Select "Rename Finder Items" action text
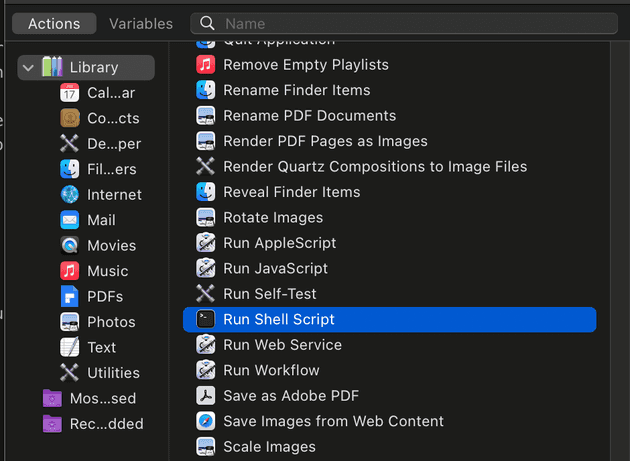The width and height of the screenshot is (630, 461). pyautogui.click(x=297, y=90)
